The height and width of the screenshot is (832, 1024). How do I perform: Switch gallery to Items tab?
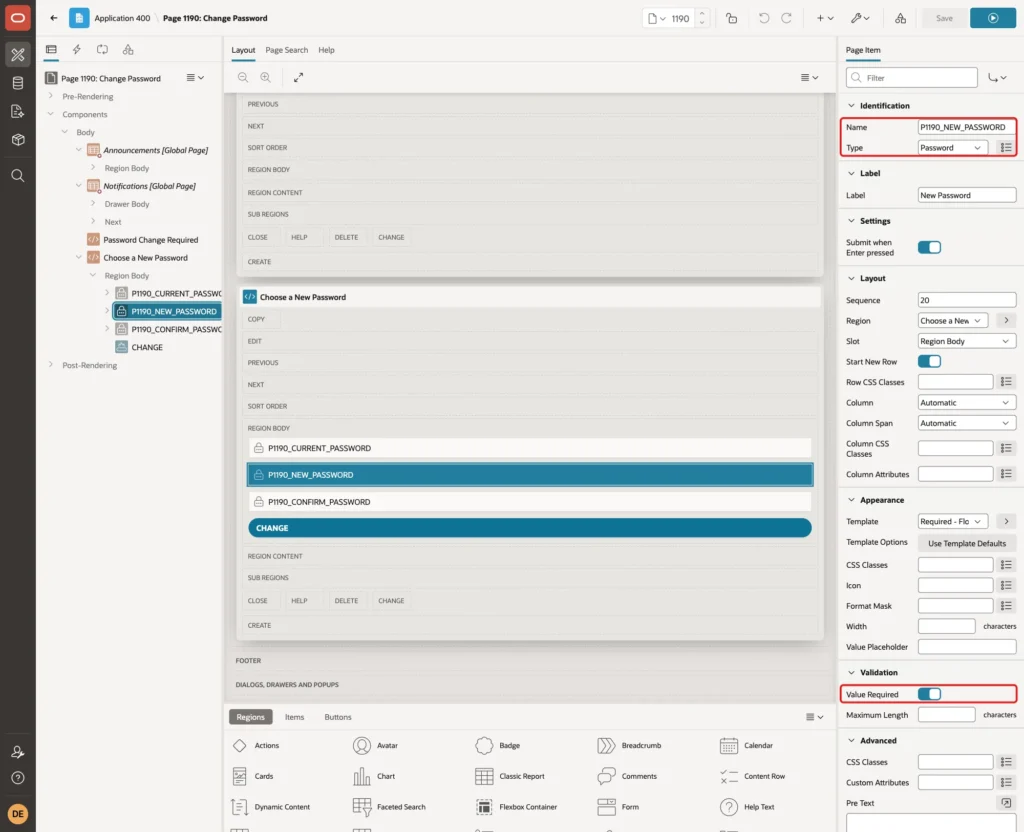click(295, 717)
